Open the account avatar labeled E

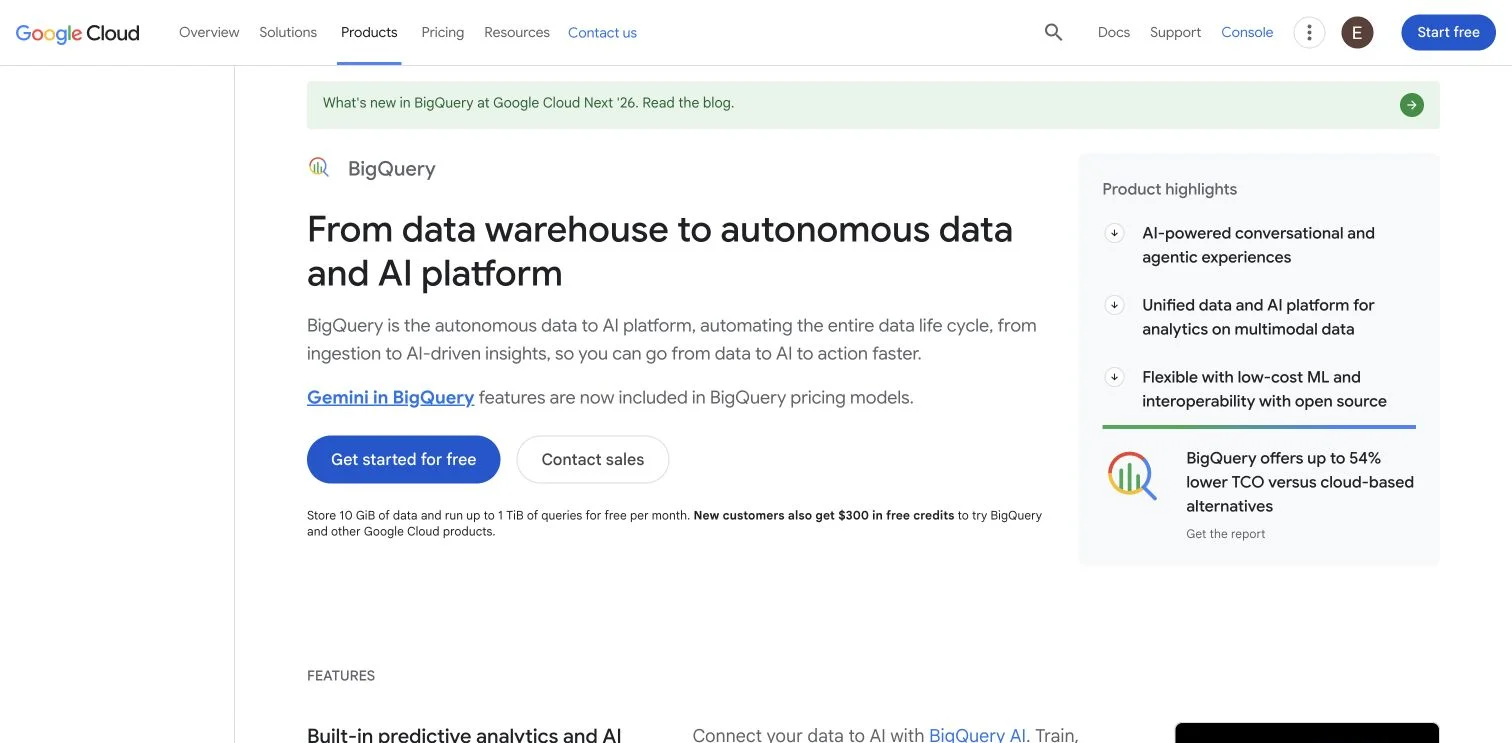[x=1357, y=32]
